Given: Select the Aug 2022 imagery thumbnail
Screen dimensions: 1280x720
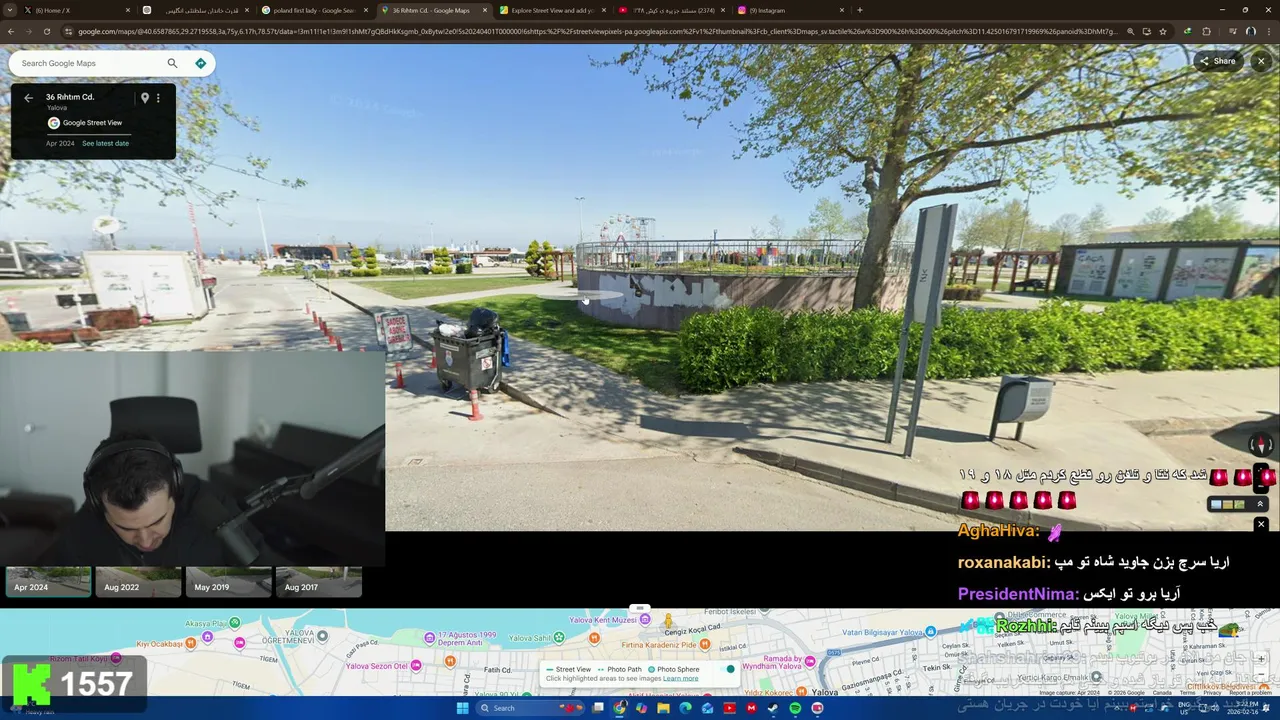Looking at the screenshot, I should [x=138, y=582].
